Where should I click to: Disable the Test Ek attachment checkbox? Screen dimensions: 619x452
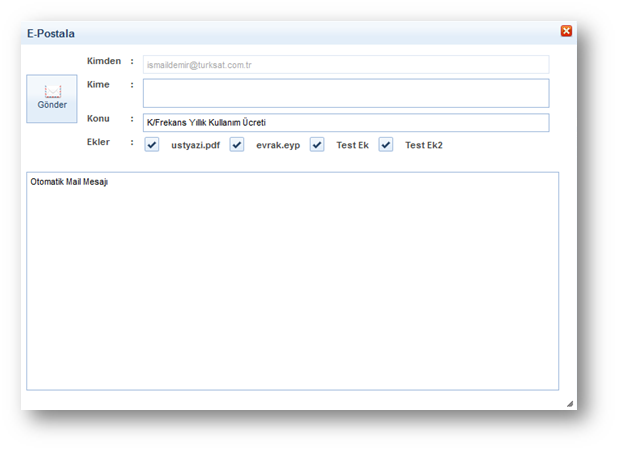click(317, 144)
